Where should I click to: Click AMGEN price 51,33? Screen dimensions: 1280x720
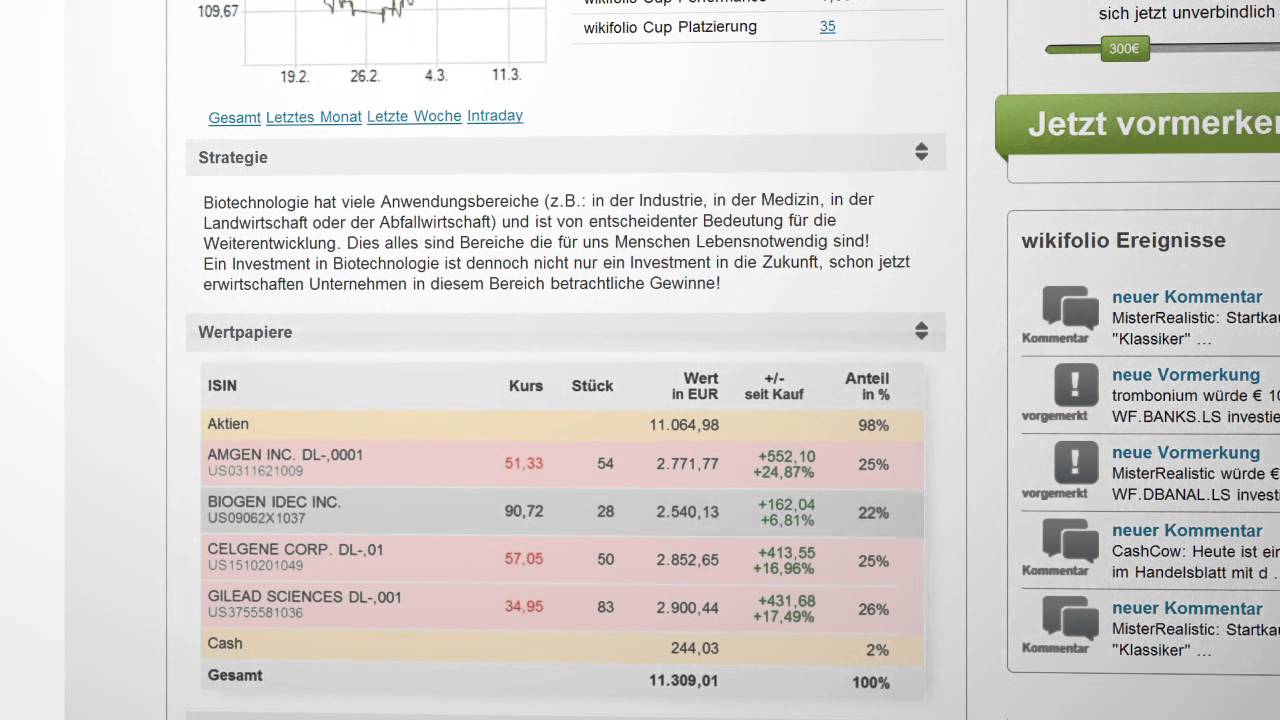[524, 464]
